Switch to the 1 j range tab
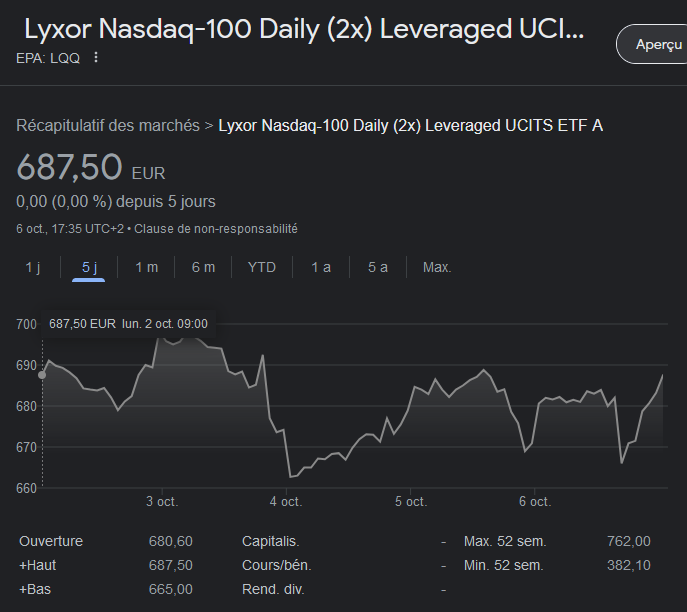The image size is (687, 612). [33, 267]
